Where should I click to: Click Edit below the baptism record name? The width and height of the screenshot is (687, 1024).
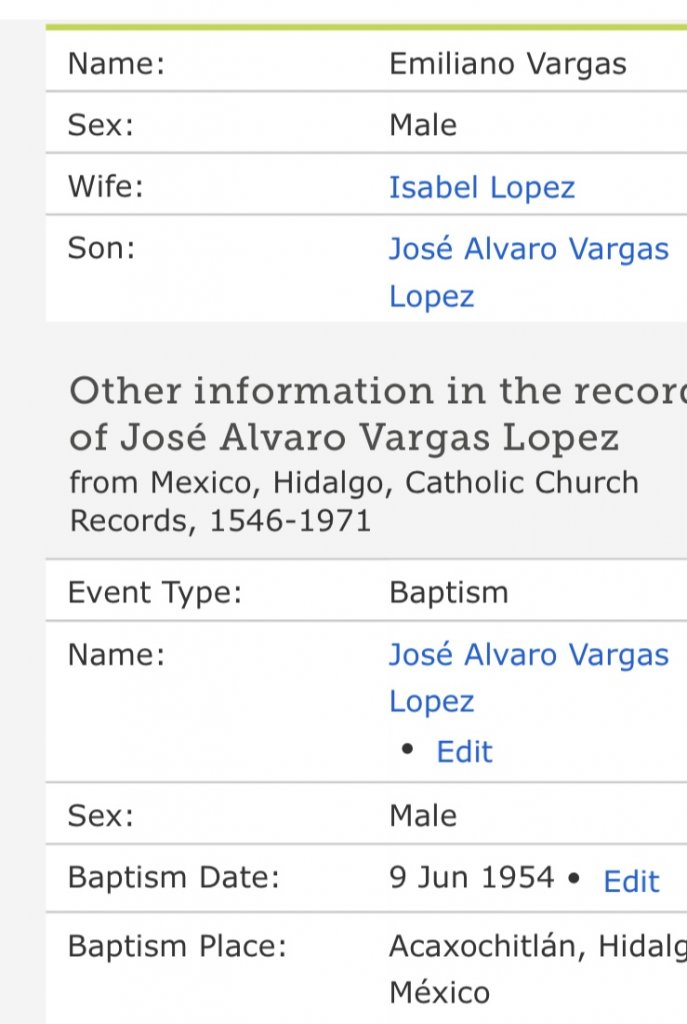click(465, 751)
